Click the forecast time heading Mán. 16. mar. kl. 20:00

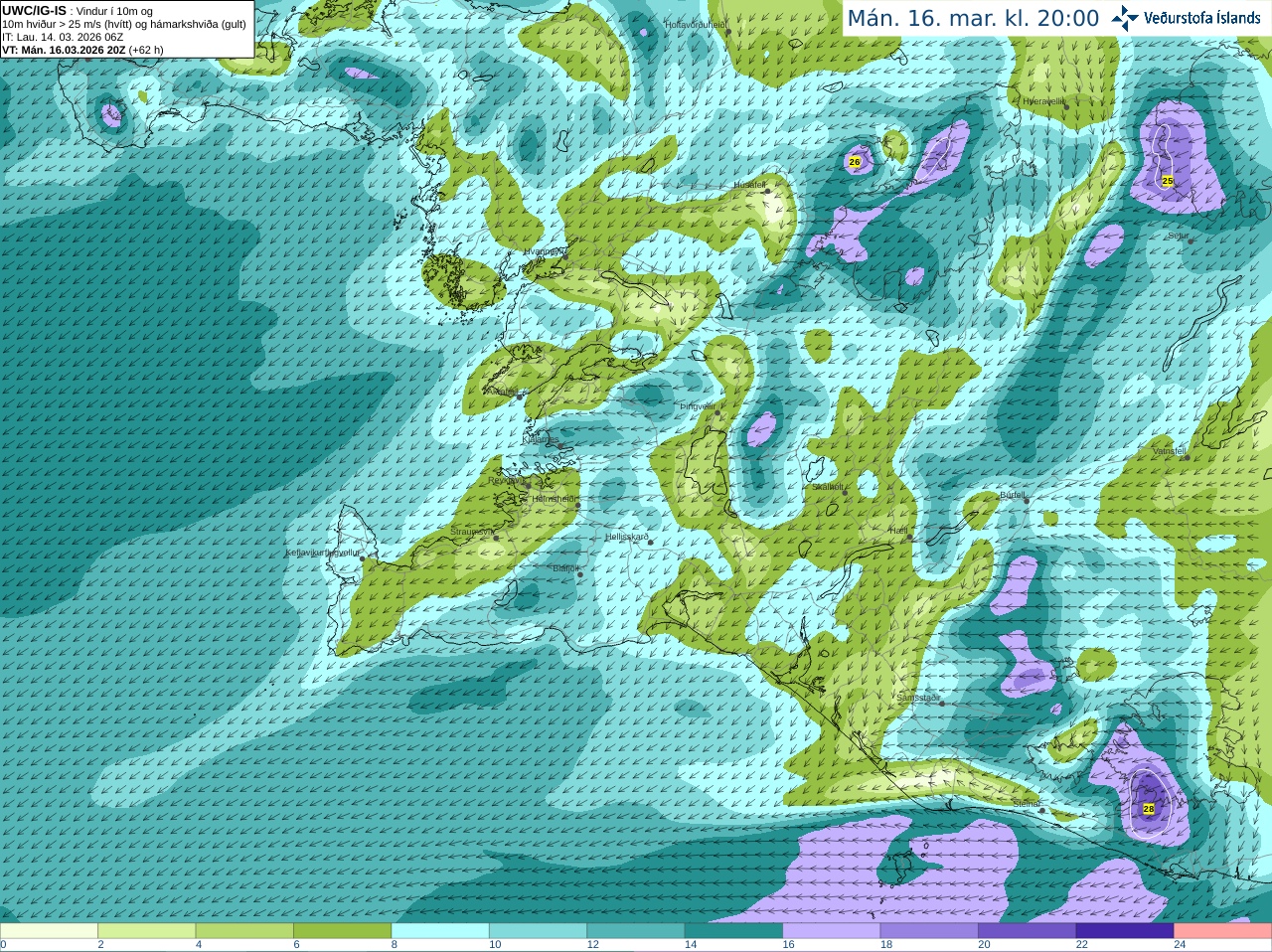coord(973,19)
